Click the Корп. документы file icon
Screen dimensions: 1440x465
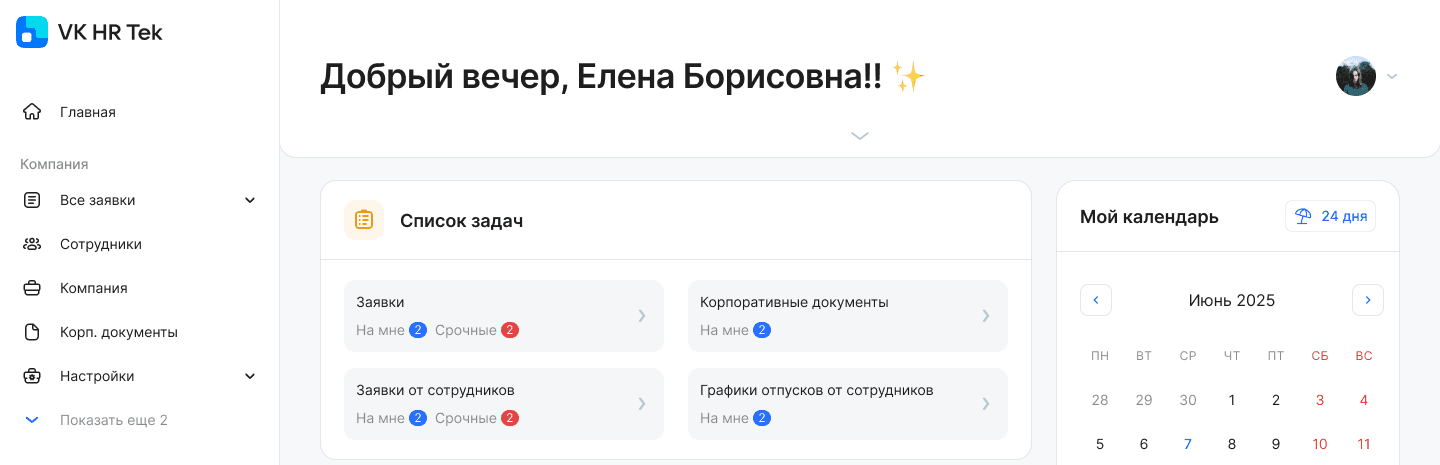coord(32,332)
